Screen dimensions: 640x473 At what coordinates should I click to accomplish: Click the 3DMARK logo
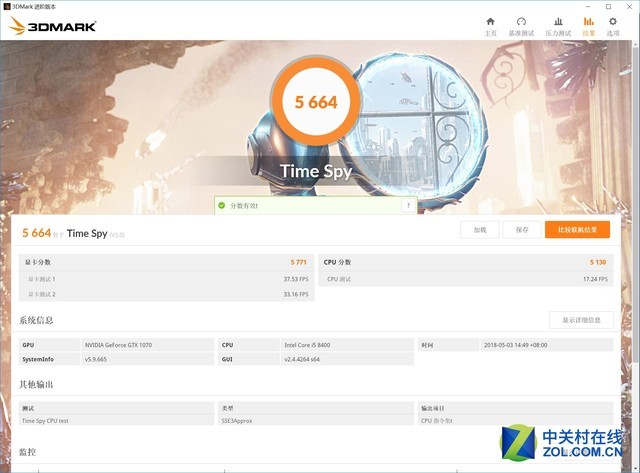click(53, 26)
